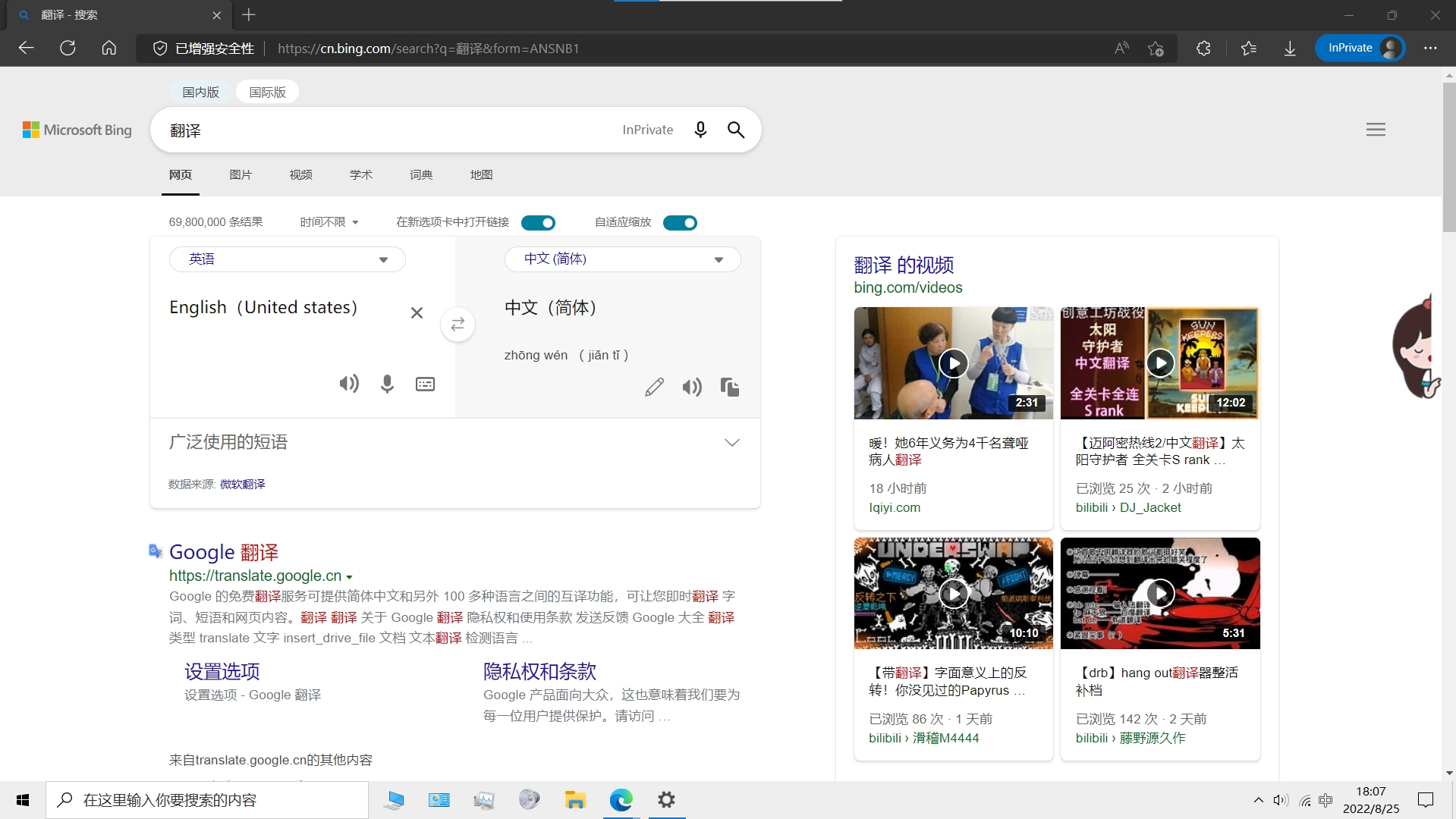
Task: Click the magnifier search icon
Action: (735, 130)
